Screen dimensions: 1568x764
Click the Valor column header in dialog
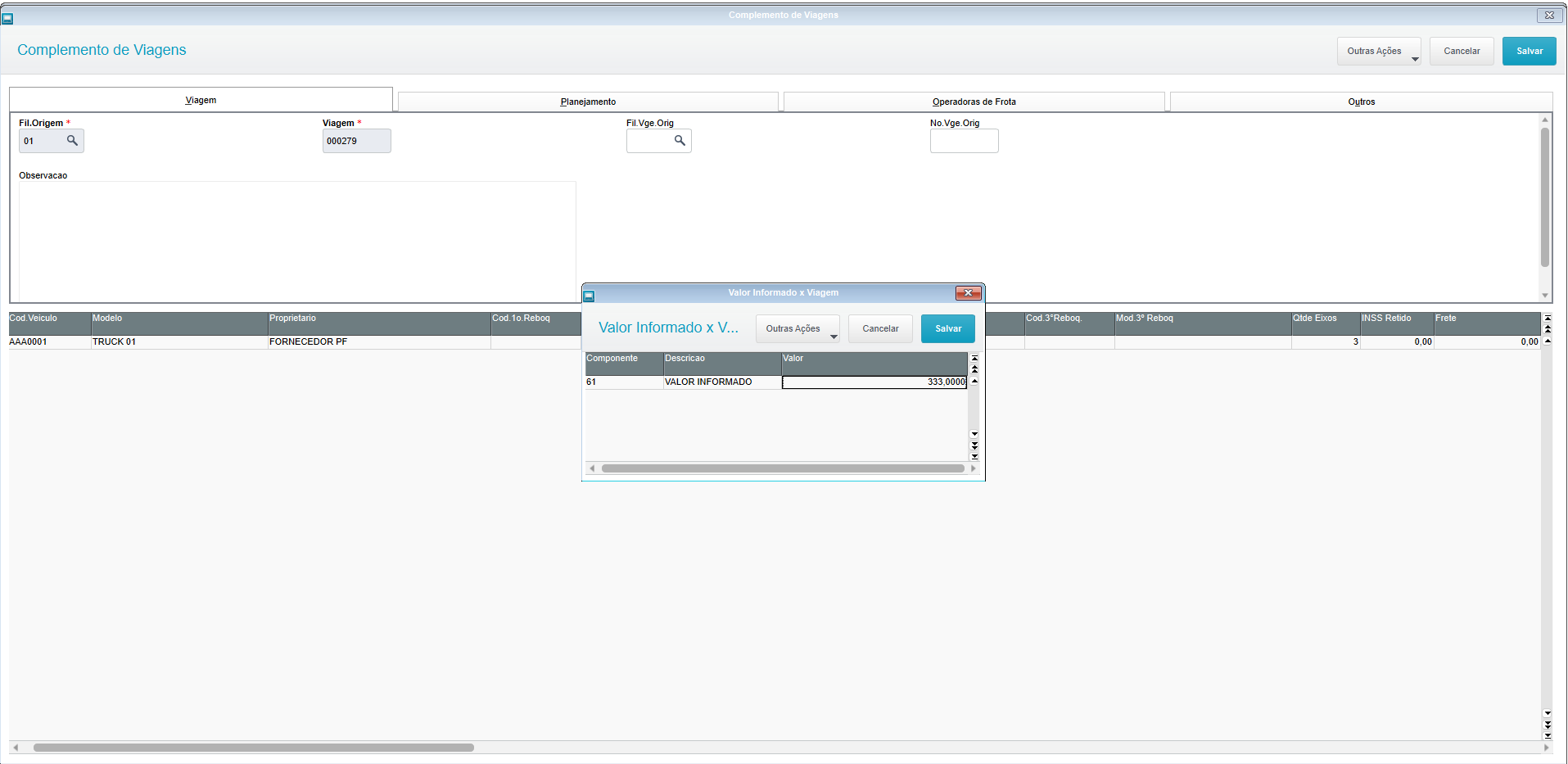coord(874,364)
